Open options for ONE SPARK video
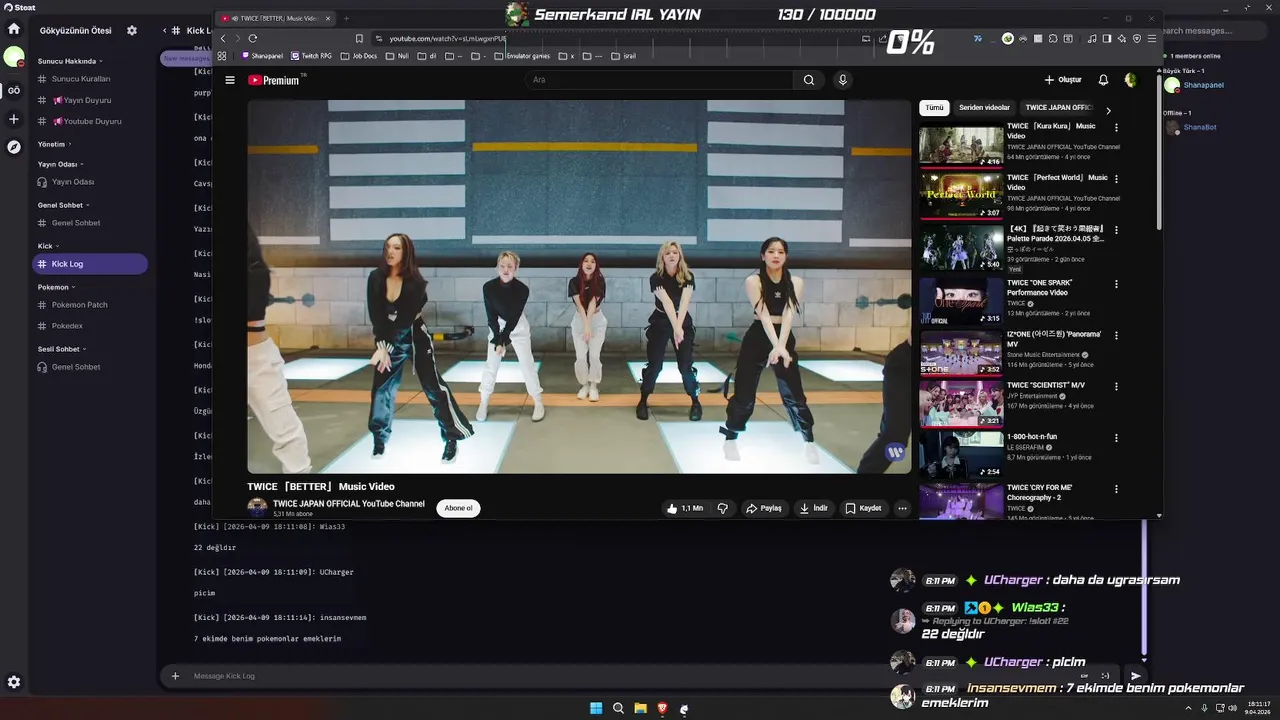Screen dimensions: 1280x720 click(x=1116, y=283)
